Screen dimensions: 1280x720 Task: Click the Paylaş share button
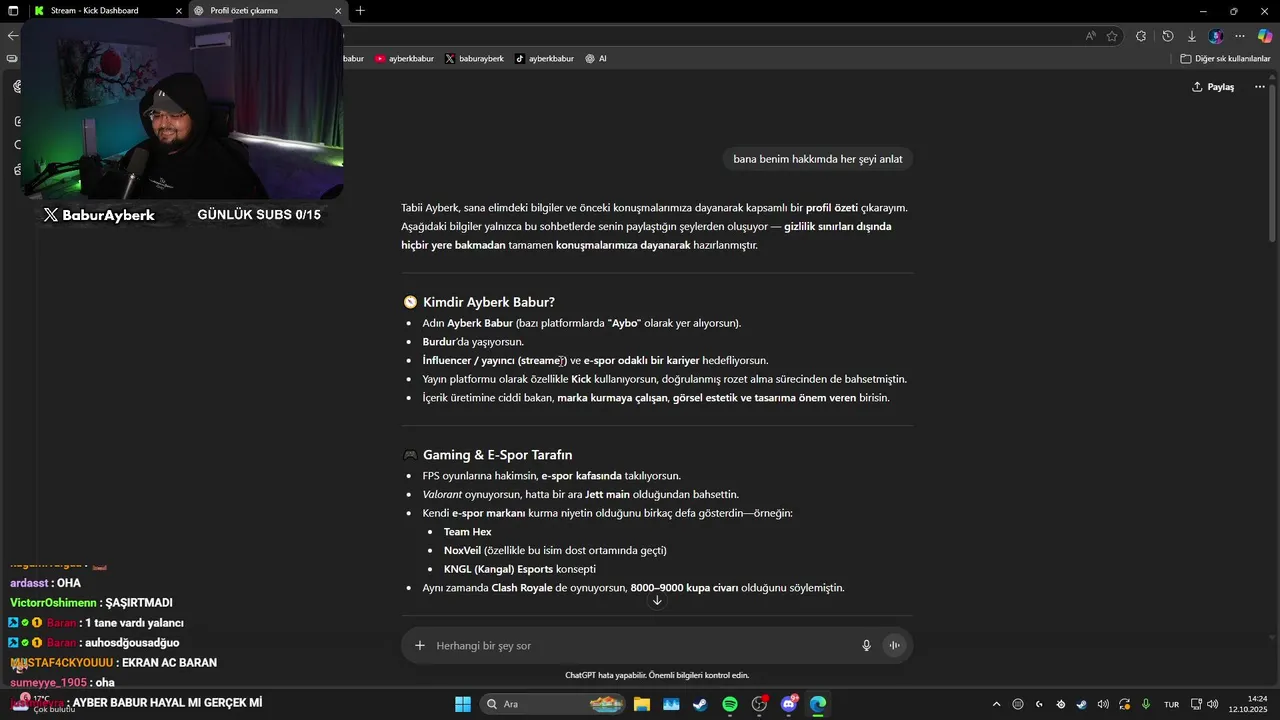point(1212,87)
